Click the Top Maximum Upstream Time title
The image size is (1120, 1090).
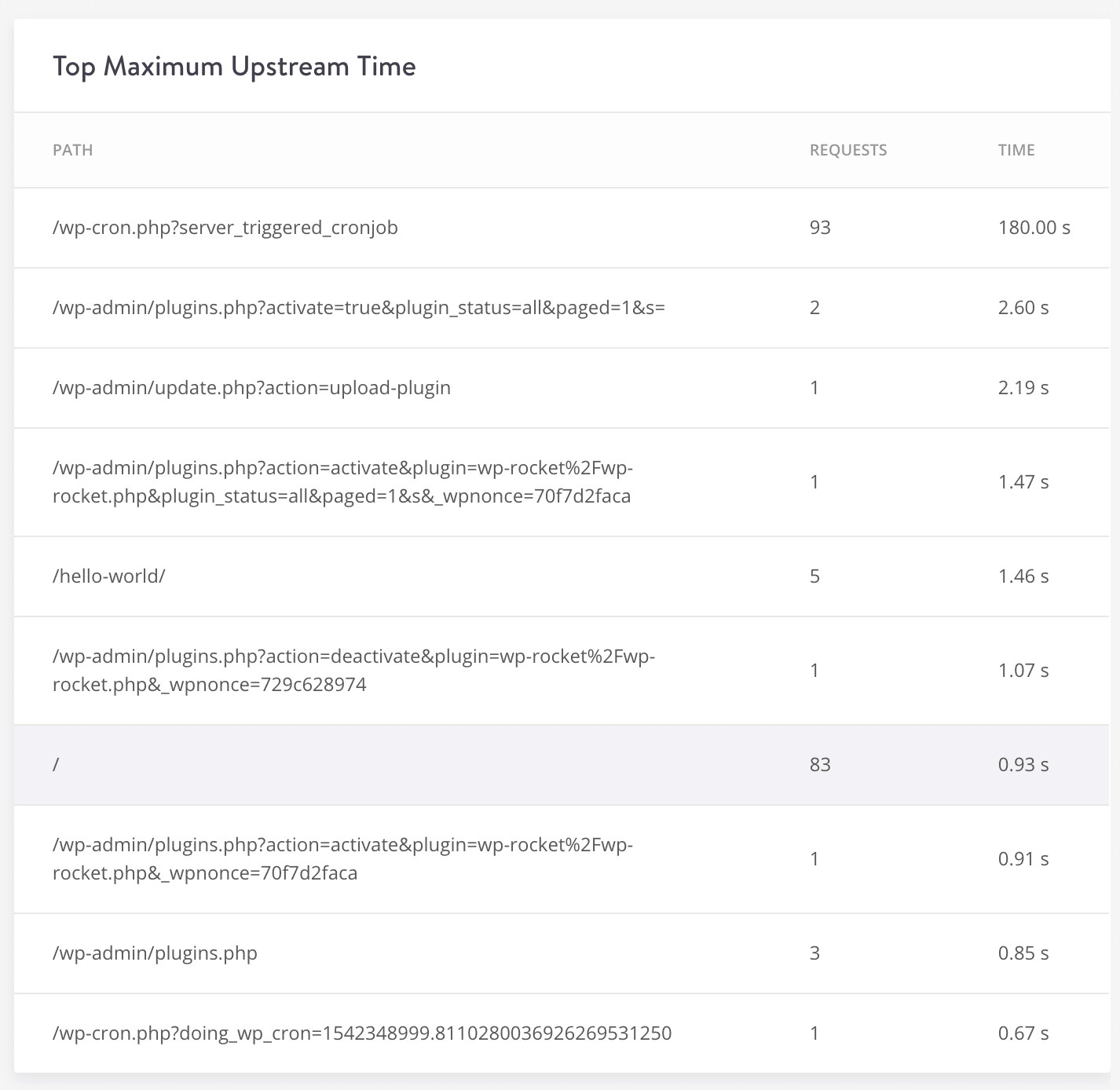click(233, 66)
